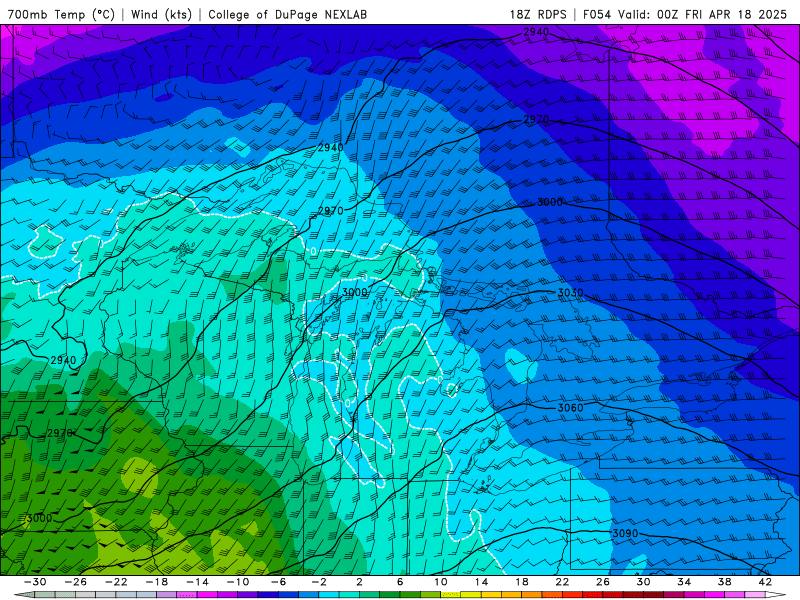Click the 6 colorbar scale value

pos(400,582)
